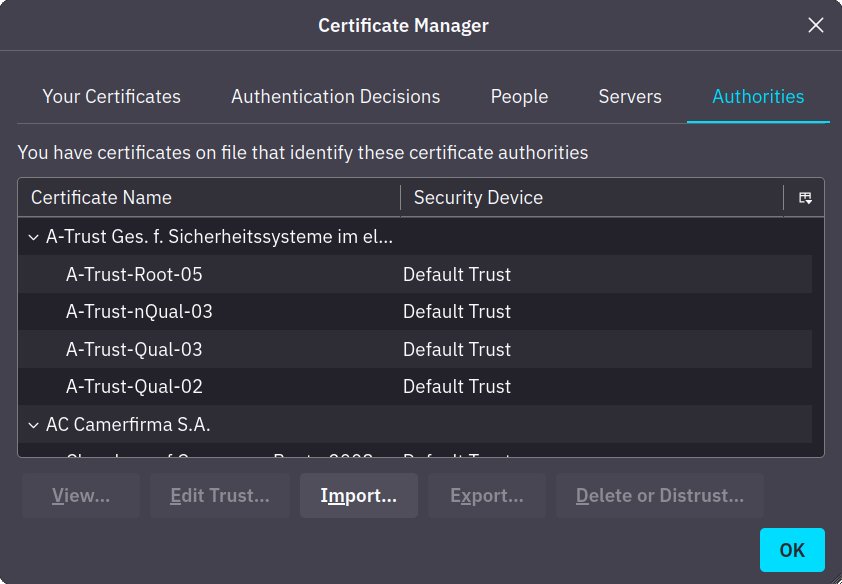The width and height of the screenshot is (842, 584).
Task: Click the Import button
Action: tap(358, 495)
